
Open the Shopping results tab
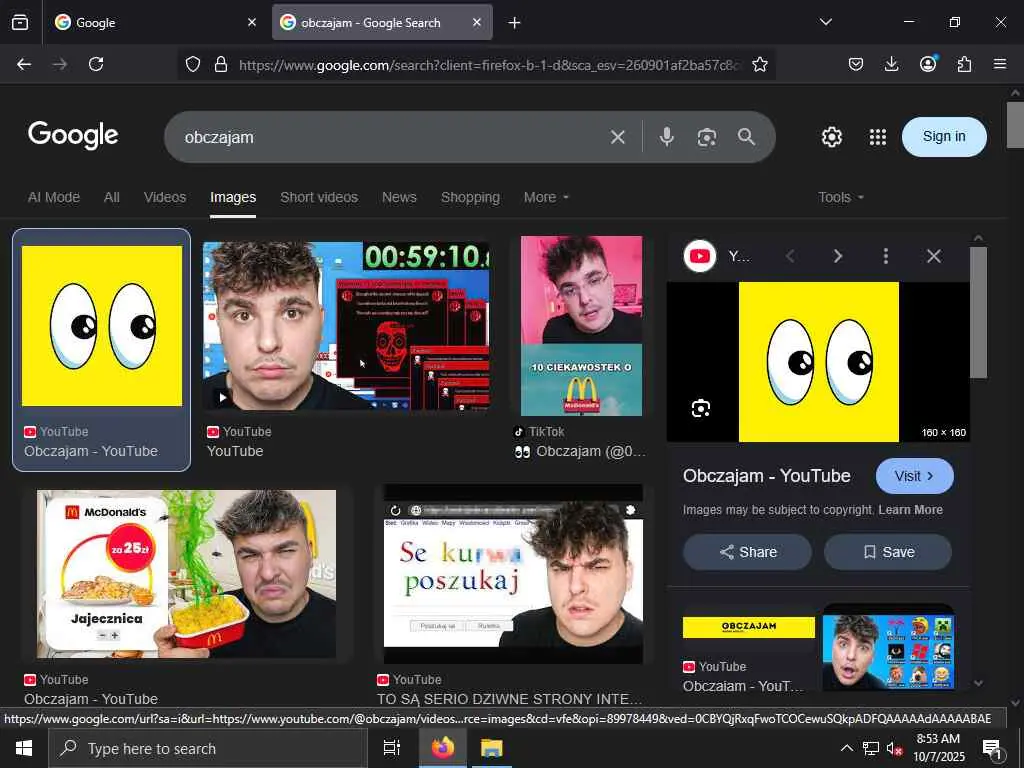(470, 197)
